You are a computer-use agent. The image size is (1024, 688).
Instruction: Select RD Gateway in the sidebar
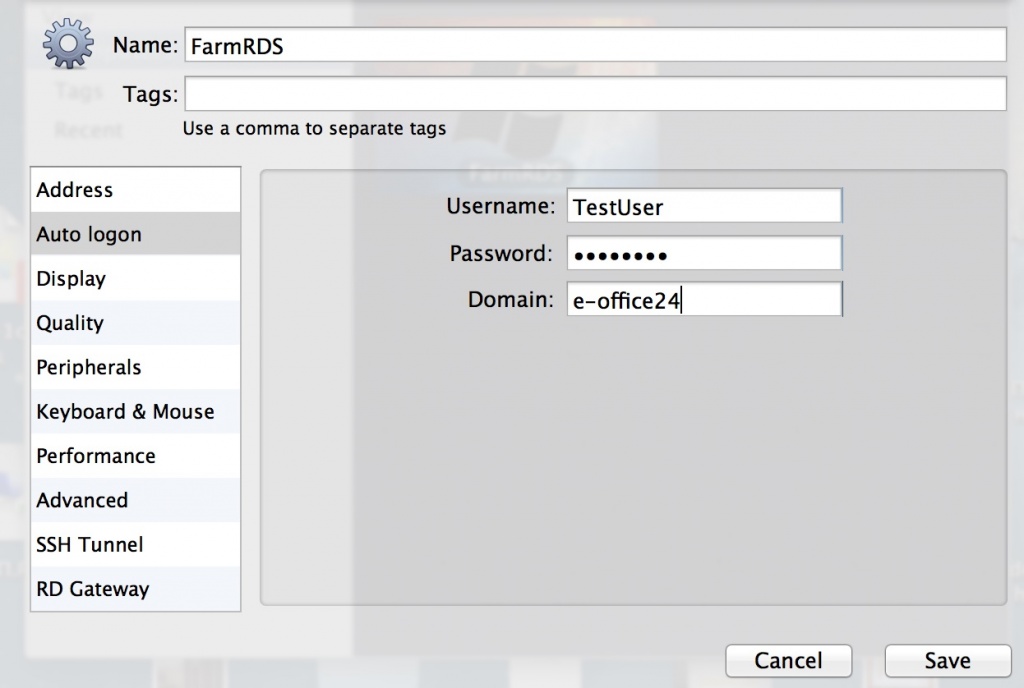pyautogui.click(x=135, y=589)
